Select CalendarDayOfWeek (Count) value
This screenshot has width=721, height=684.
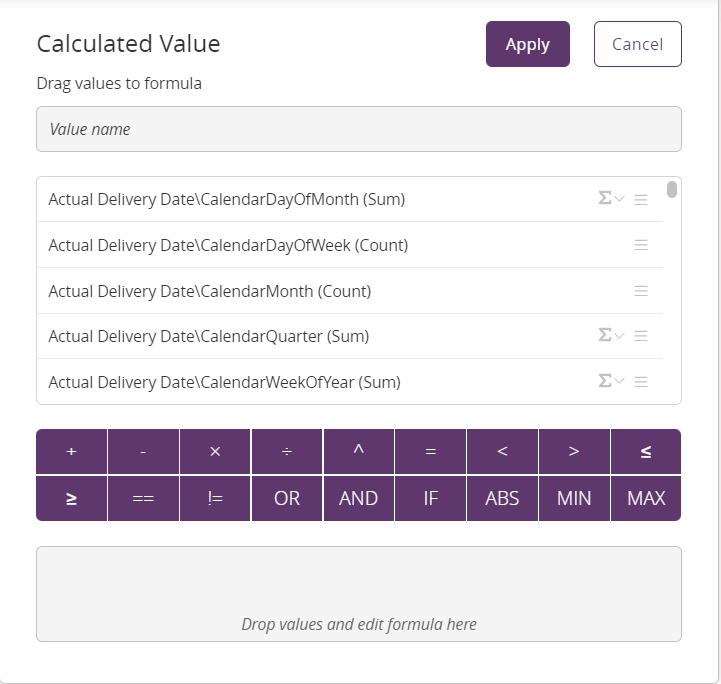pyautogui.click(x=228, y=245)
